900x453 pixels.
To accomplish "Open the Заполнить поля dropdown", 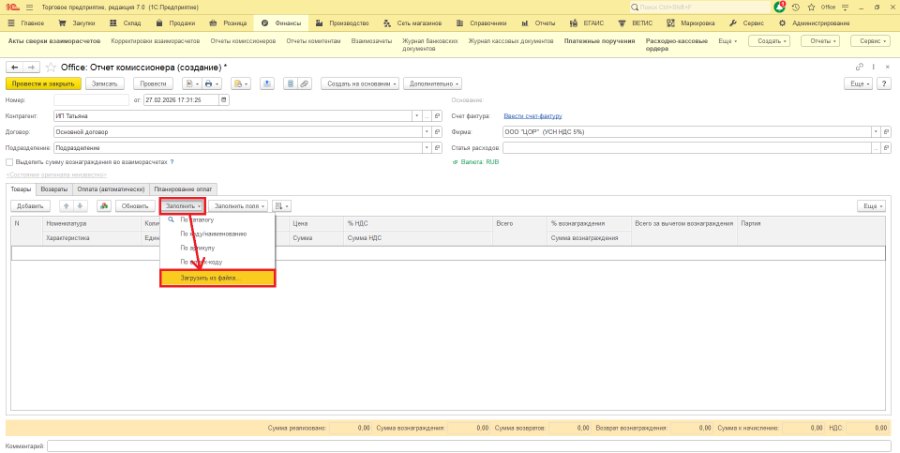I will coord(238,206).
